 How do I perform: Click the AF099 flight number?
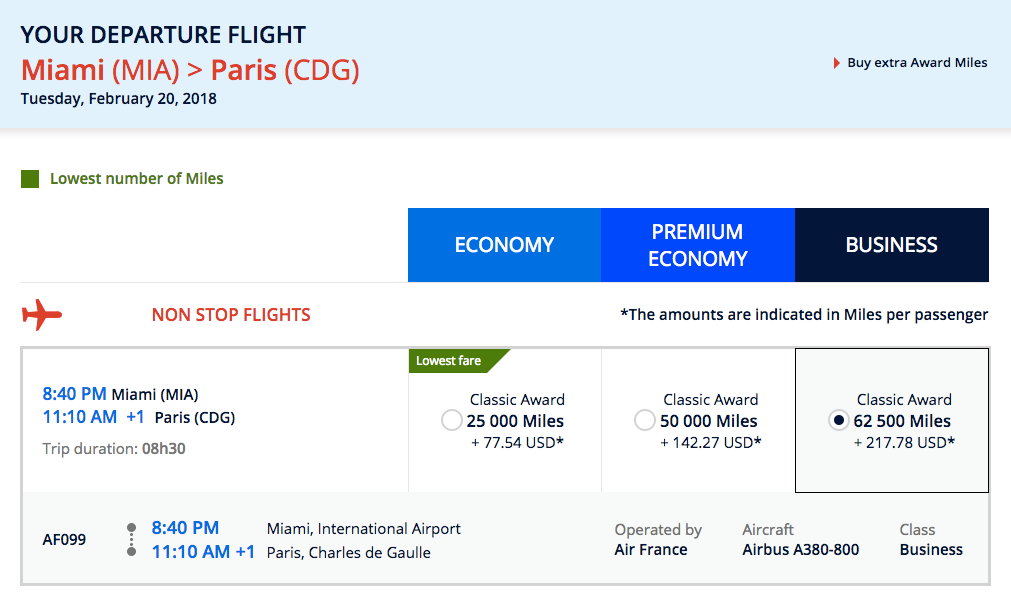pos(64,539)
